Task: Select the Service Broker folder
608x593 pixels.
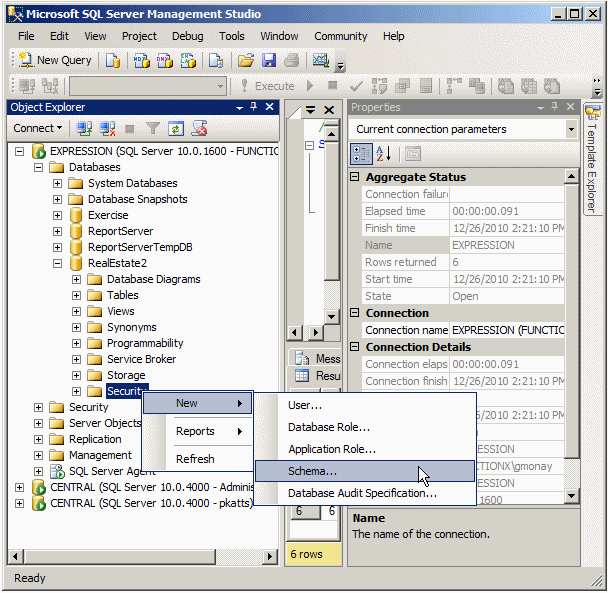Action: (x=141, y=360)
